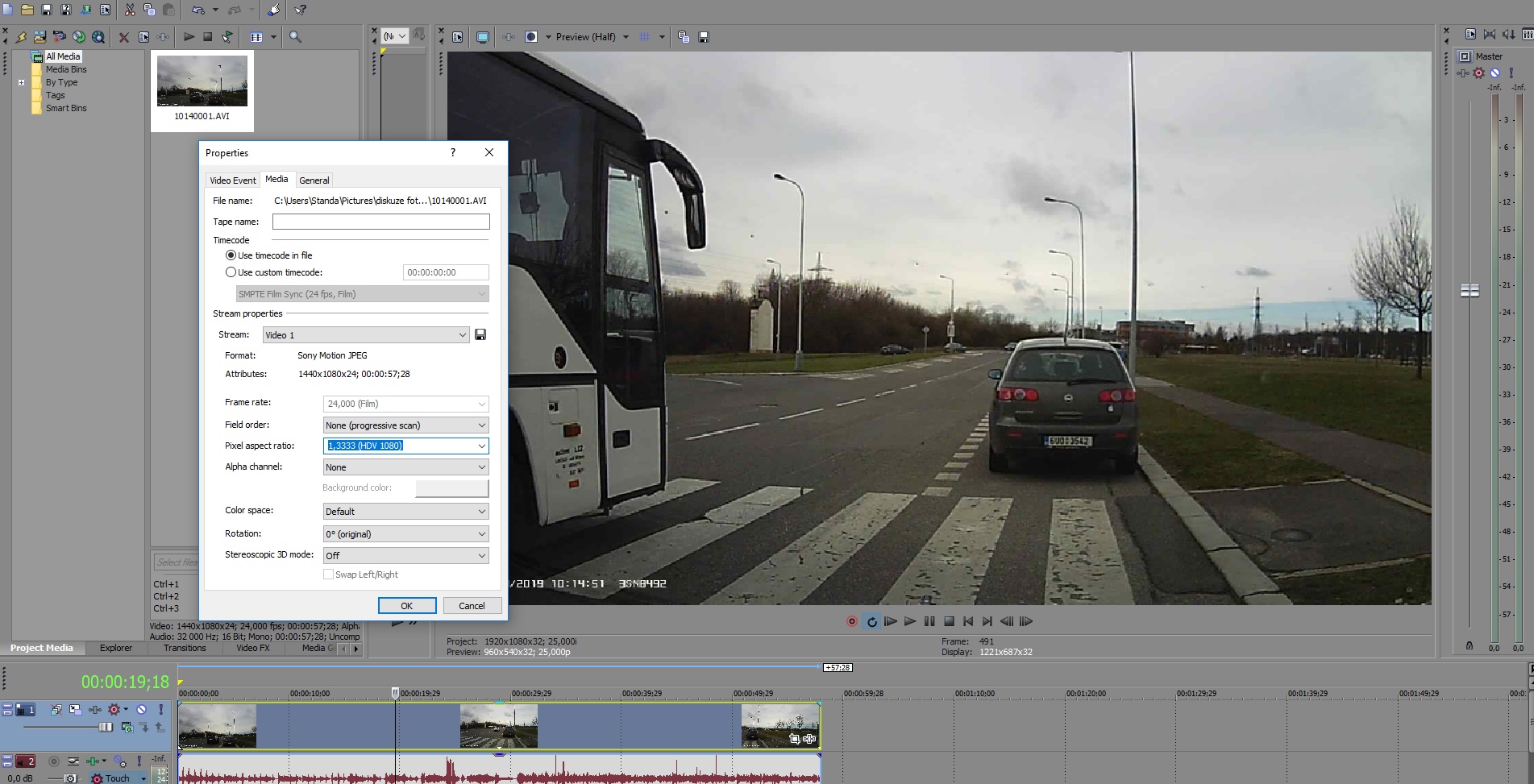Select 'Use custom timecode' radio button

(231, 272)
